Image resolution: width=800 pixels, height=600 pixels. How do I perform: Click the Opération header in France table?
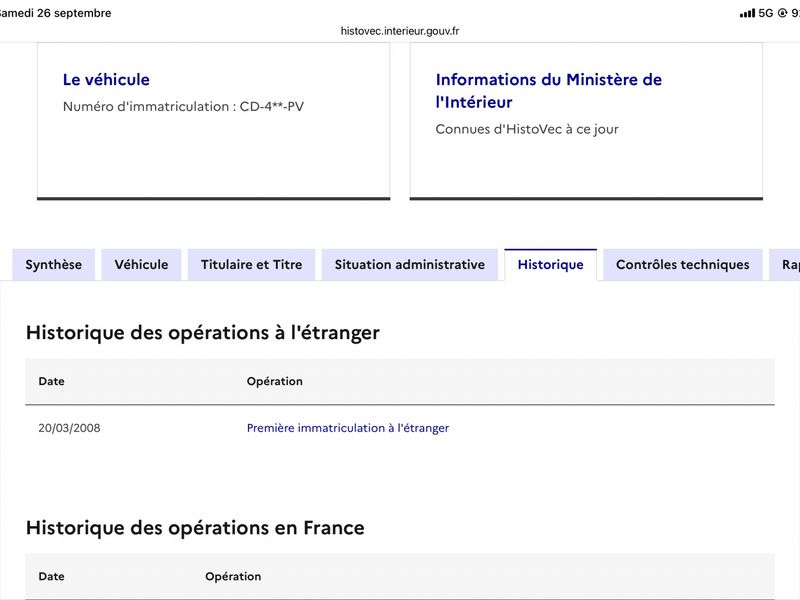click(233, 577)
